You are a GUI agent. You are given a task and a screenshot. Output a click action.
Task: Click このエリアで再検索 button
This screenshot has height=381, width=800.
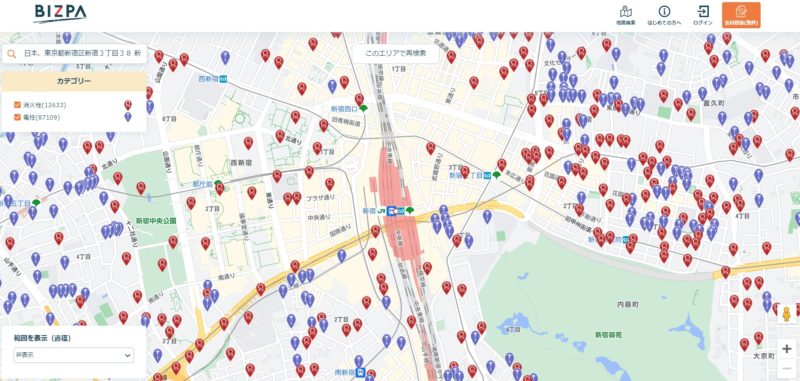click(395, 53)
